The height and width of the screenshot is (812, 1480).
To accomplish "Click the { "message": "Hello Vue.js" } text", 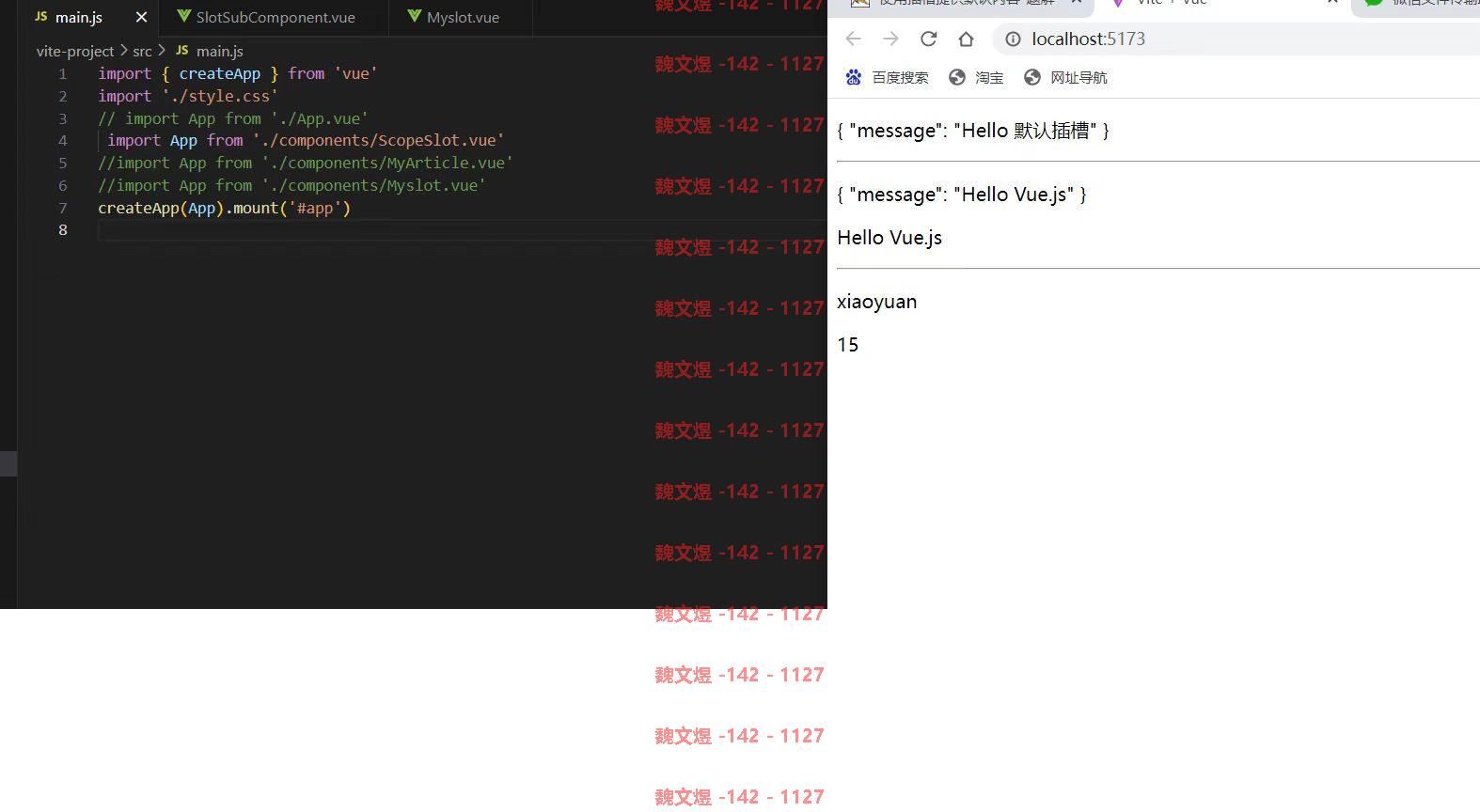I will [x=962, y=195].
